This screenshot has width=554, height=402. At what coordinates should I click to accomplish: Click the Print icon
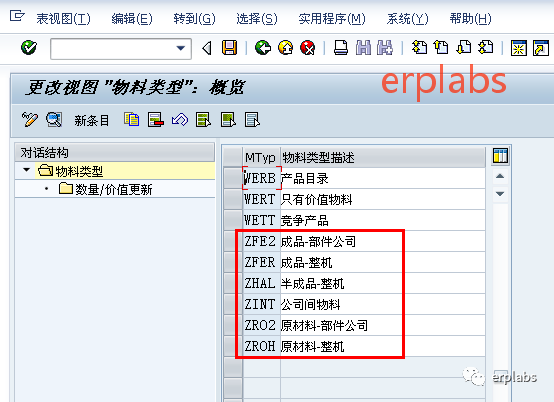pyautogui.click(x=341, y=48)
